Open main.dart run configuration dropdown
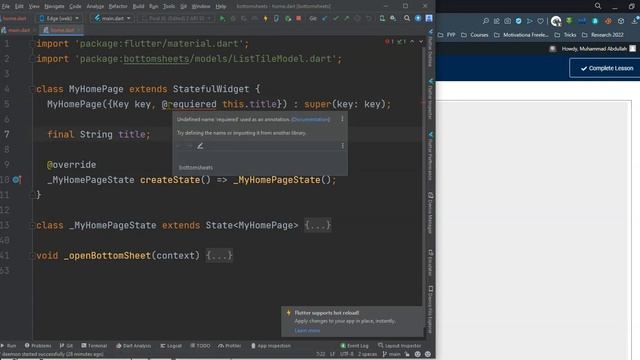640x360 pixels. (x=113, y=18)
